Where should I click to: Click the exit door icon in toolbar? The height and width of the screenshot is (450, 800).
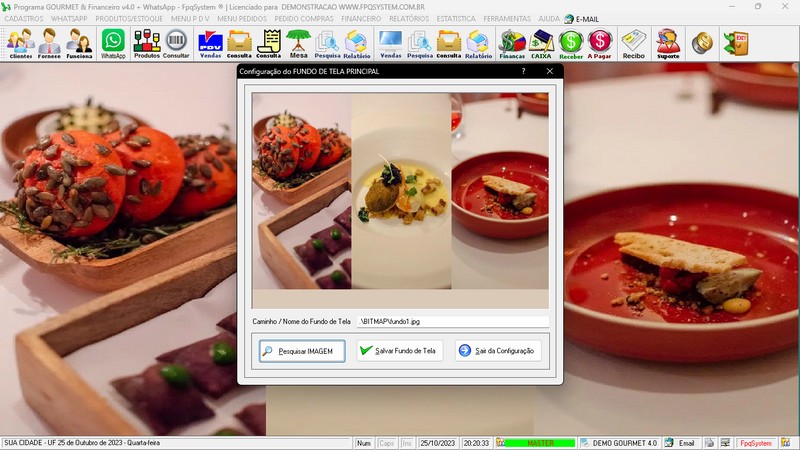click(736, 43)
